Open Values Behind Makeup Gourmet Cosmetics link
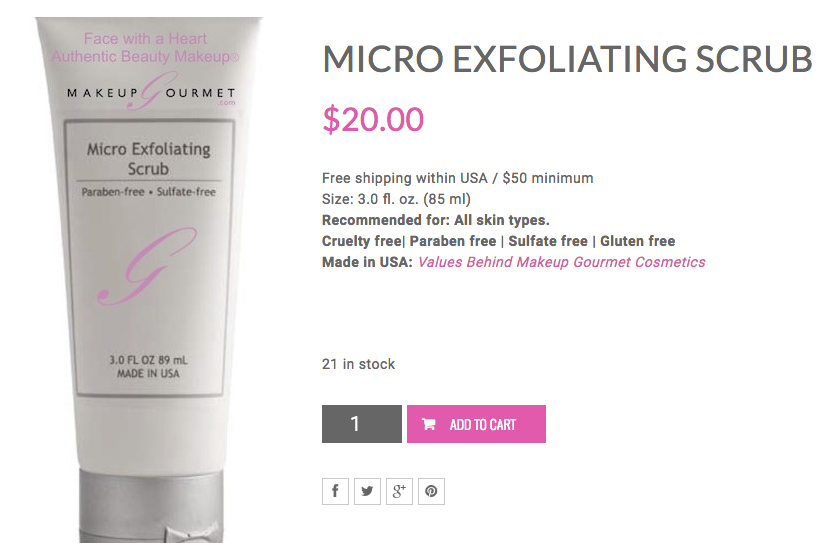Viewport: 826px width, 545px height. pyautogui.click(x=562, y=262)
